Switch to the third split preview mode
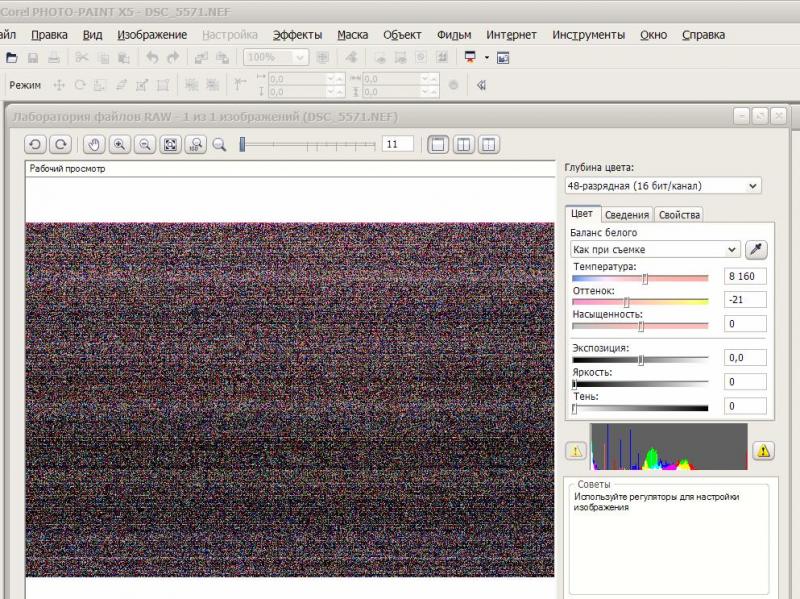The width and height of the screenshot is (800, 599). (x=489, y=145)
